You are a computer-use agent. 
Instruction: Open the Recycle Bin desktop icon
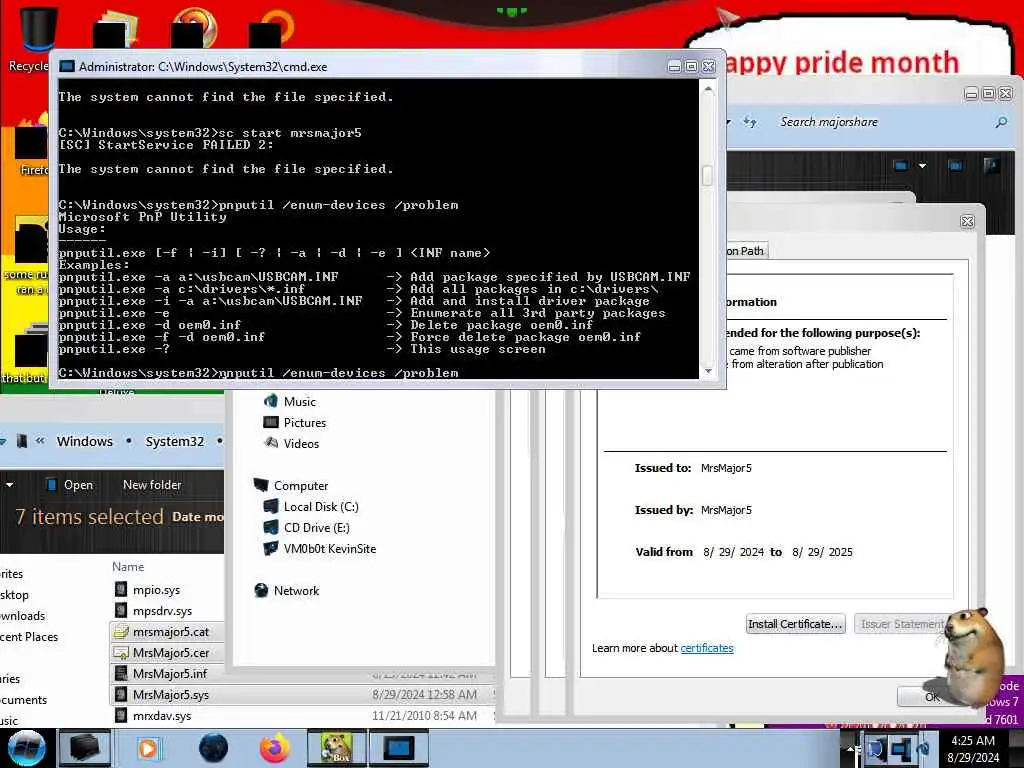pyautogui.click(x=38, y=38)
